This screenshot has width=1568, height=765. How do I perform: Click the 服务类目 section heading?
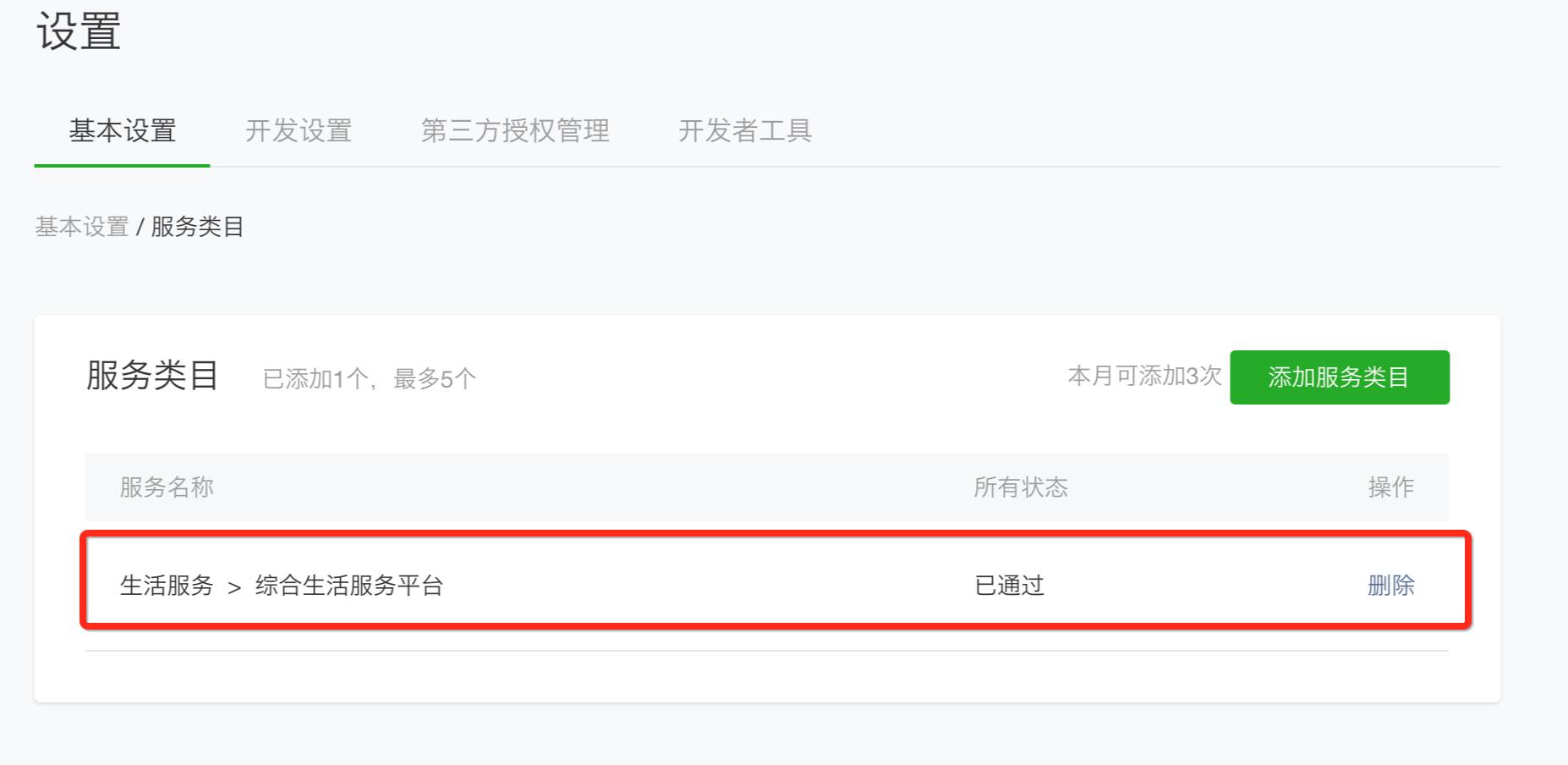click(x=153, y=376)
